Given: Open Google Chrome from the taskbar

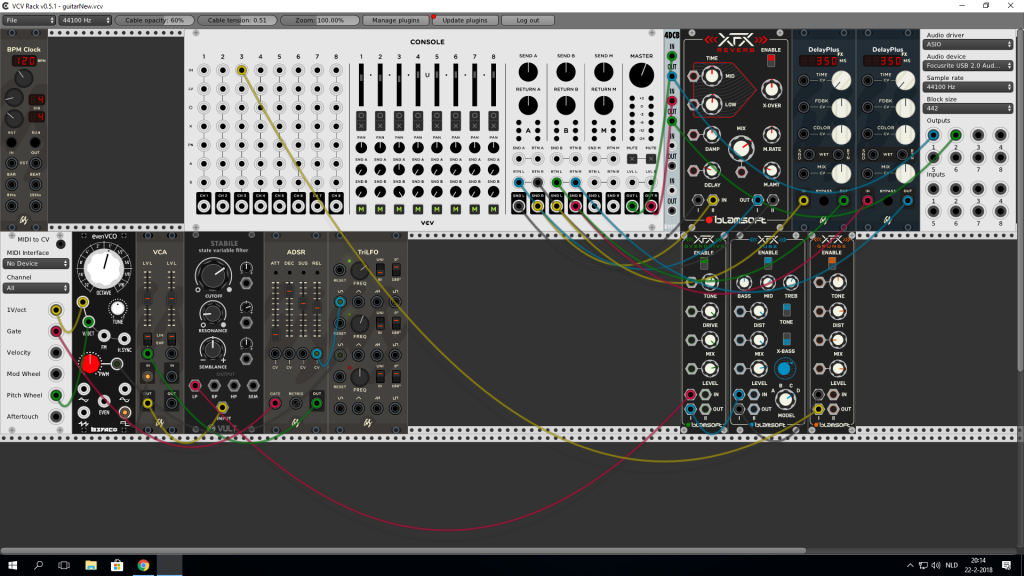Looking at the screenshot, I should coord(143,565).
